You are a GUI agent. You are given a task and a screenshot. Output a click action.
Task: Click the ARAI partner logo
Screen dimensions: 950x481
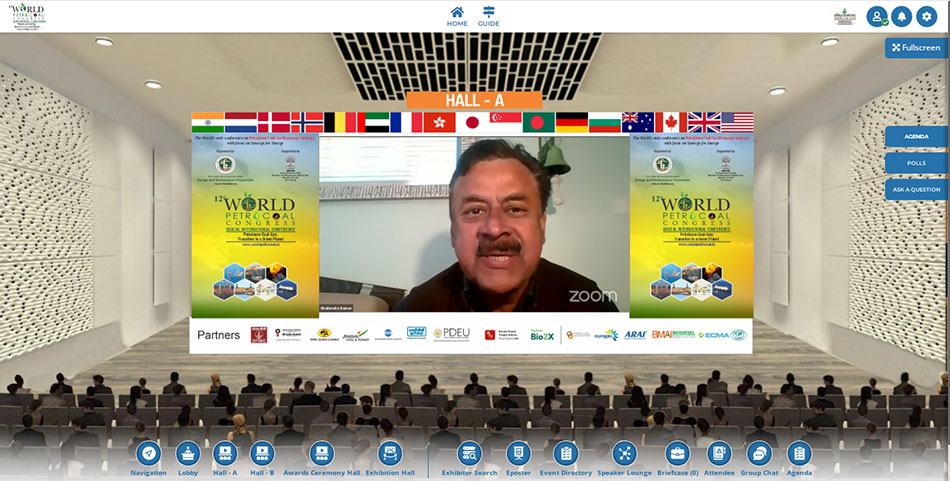(635, 334)
